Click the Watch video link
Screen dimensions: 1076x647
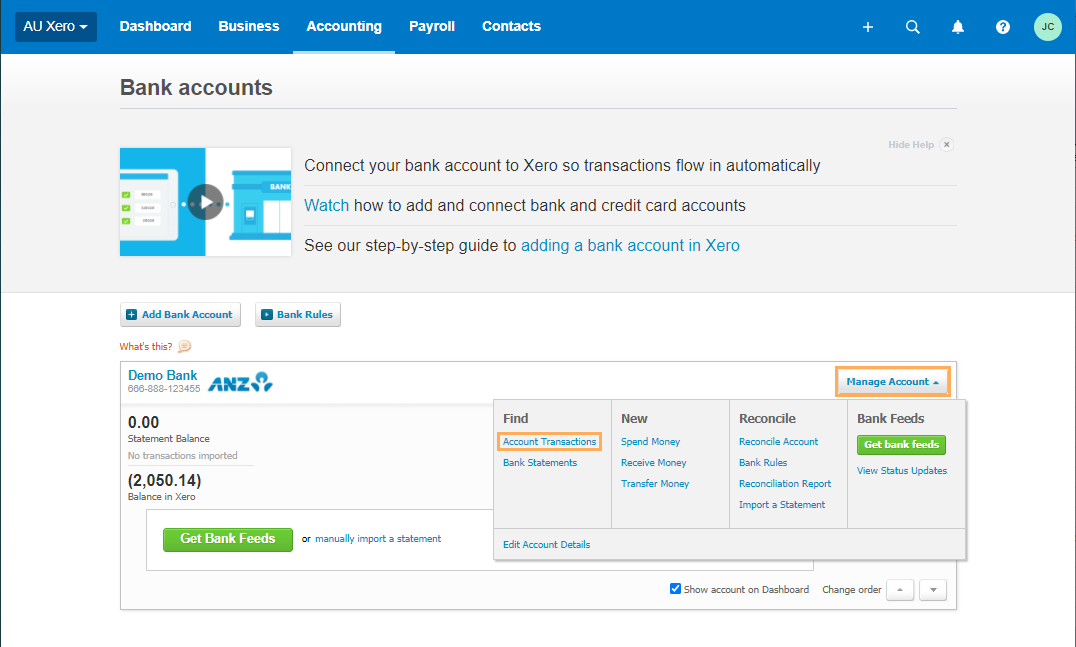click(327, 205)
